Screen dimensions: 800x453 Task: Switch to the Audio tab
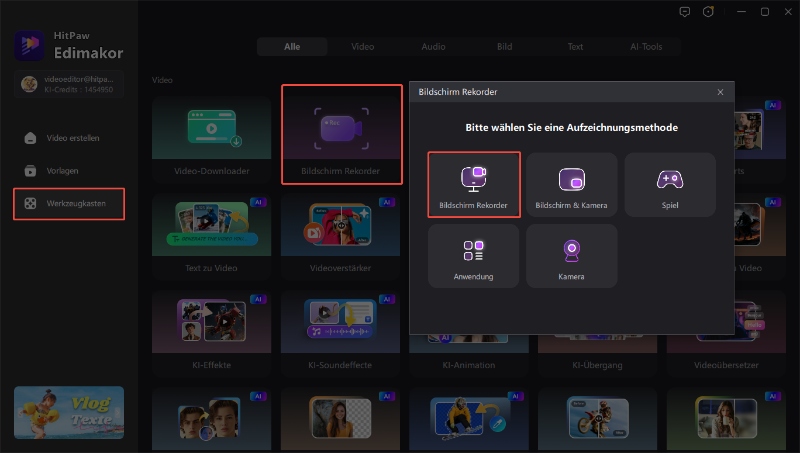tap(433, 46)
